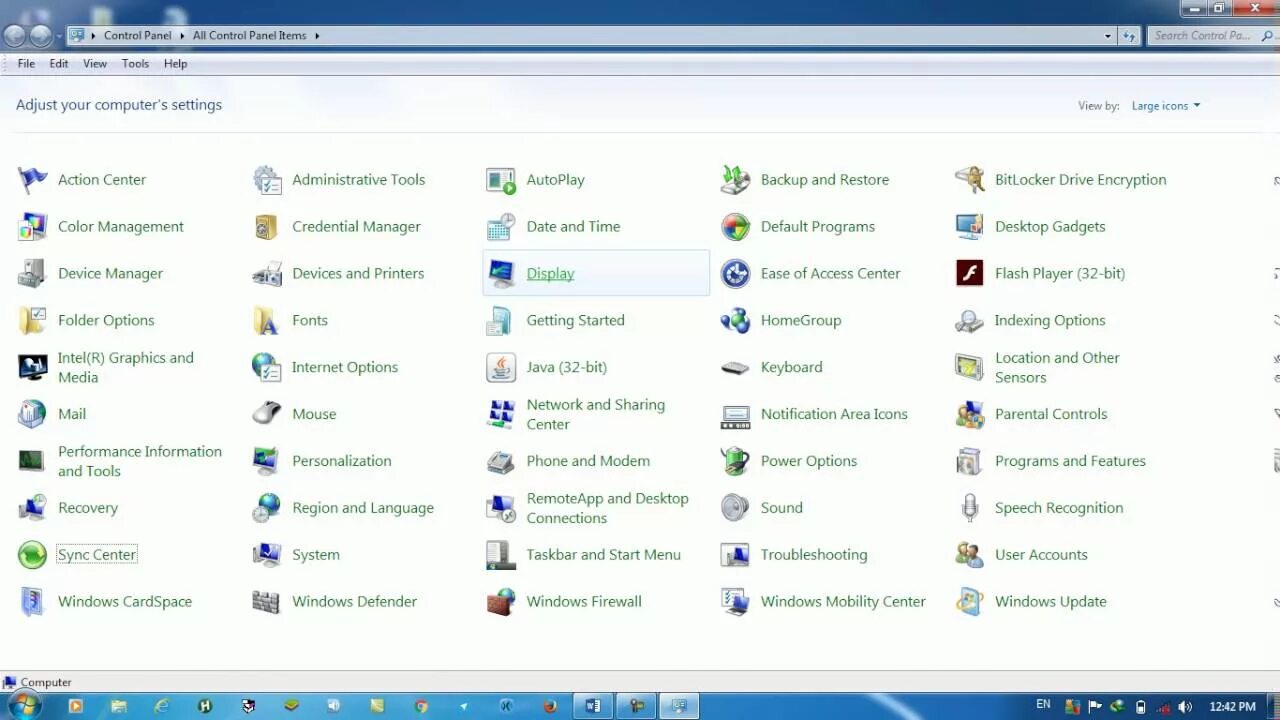Open the Device Manager icon

point(32,274)
